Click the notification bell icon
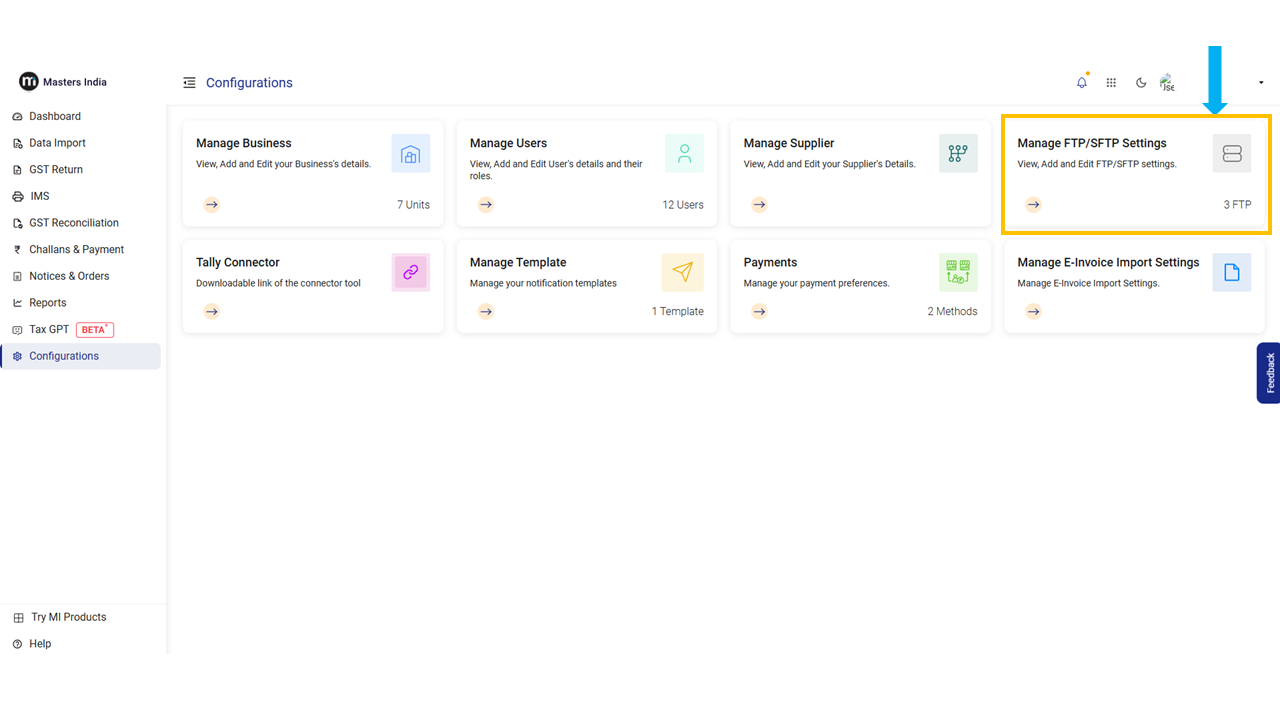This screenshot has width=1280, height=720. click(x=1081, y=83)
